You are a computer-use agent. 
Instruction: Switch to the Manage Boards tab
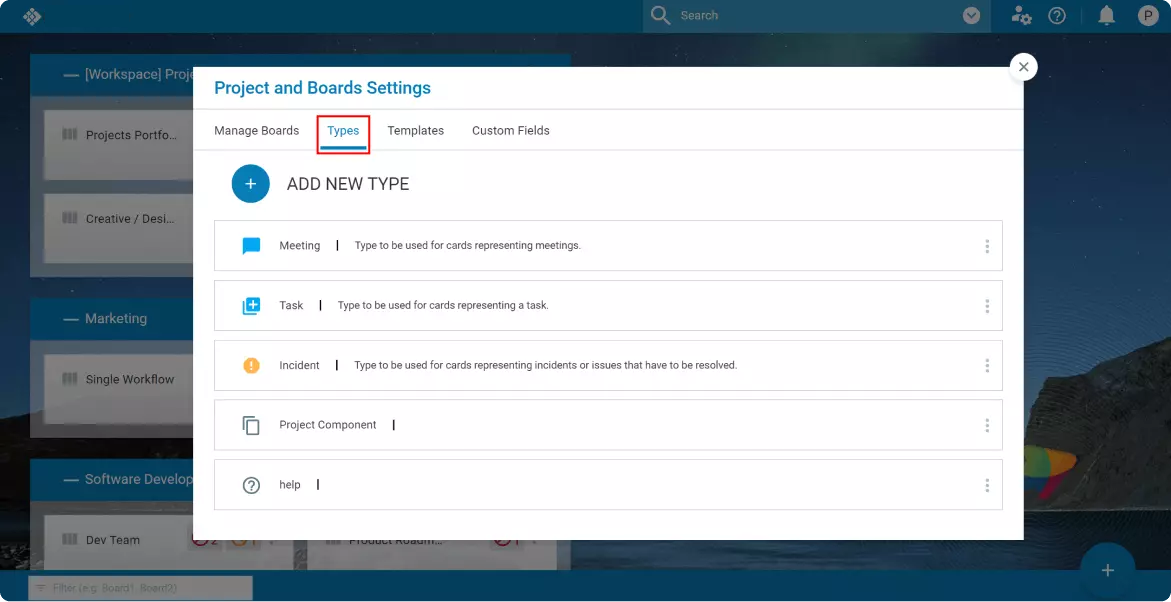tap(256, 131)
